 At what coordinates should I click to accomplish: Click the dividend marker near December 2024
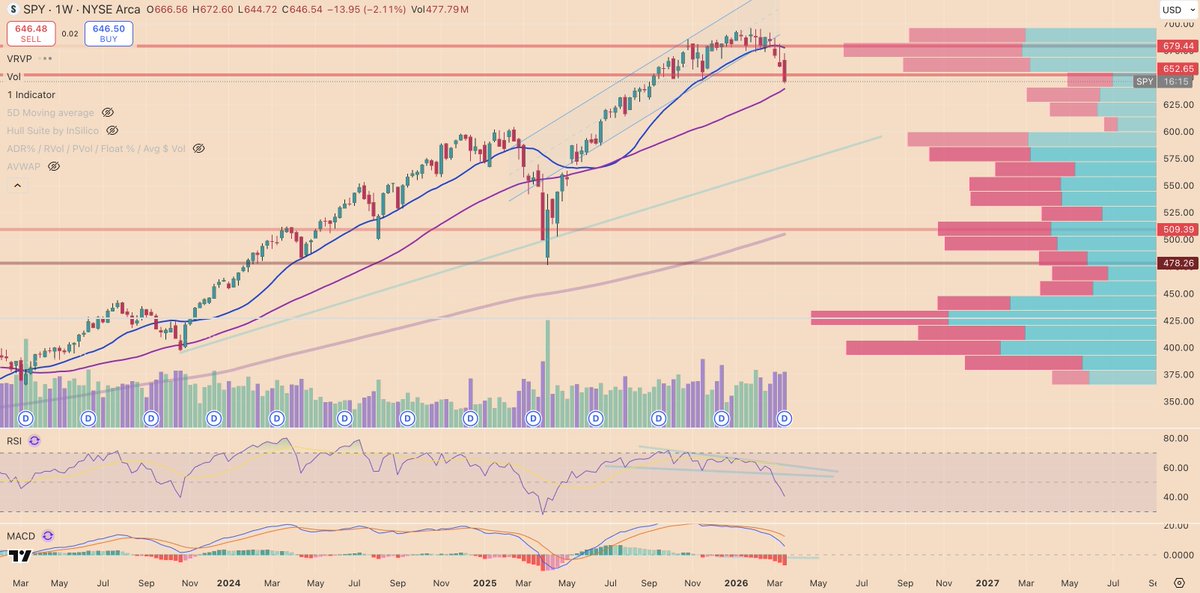(468, 417)
